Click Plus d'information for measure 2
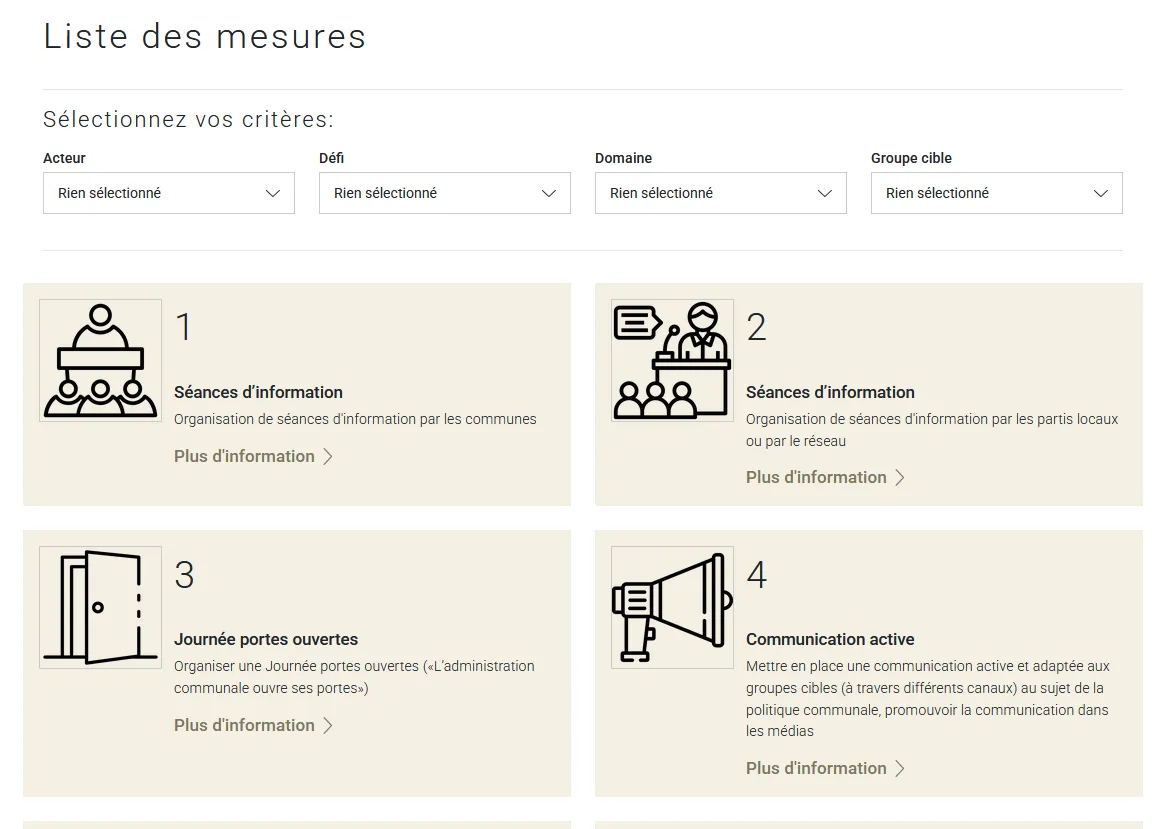This screenshot has width=1166, height=829. click(x=816, y=477)
